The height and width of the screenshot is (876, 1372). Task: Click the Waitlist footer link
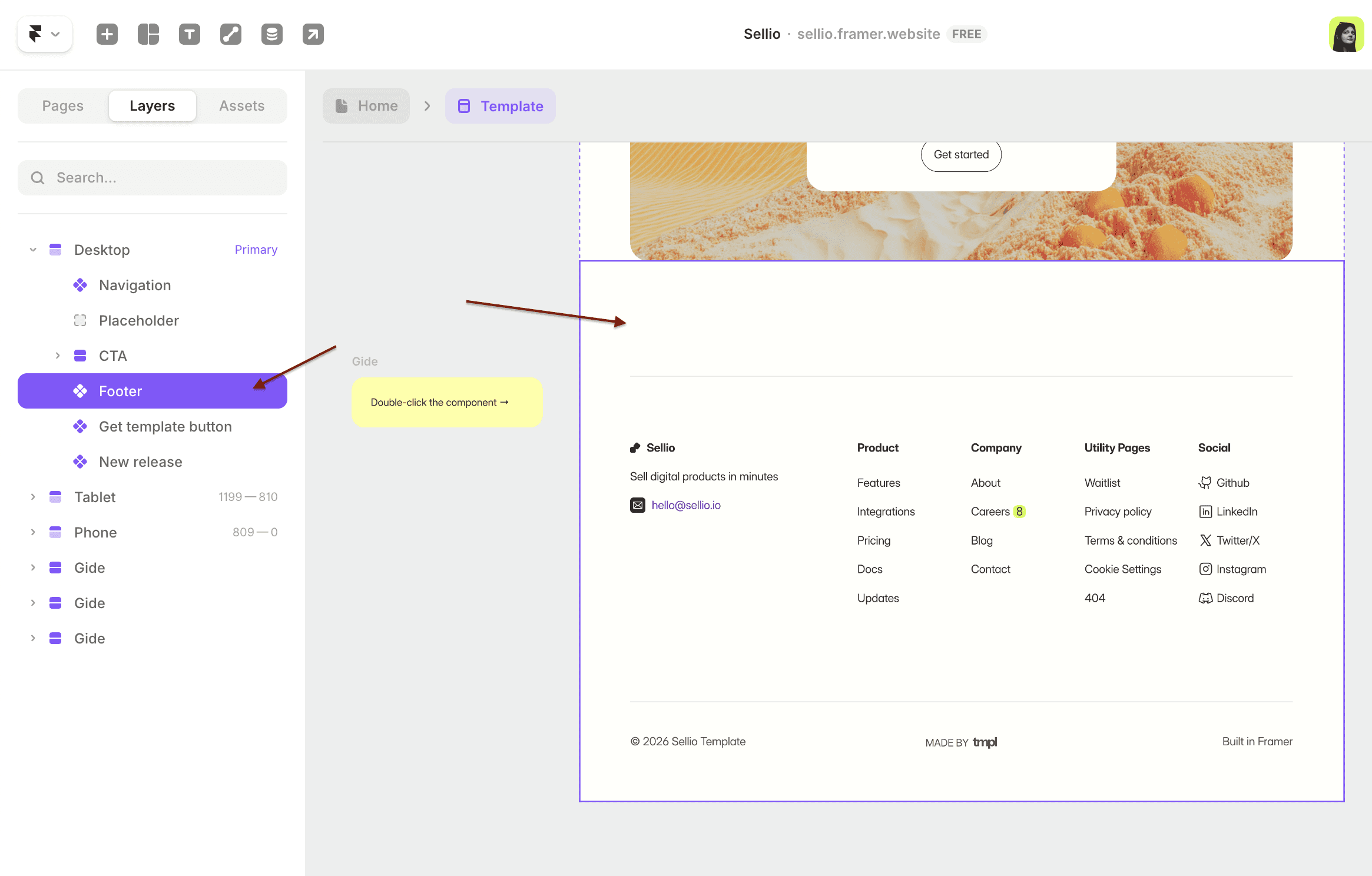pyautogui.click(x=1102, y=483)
